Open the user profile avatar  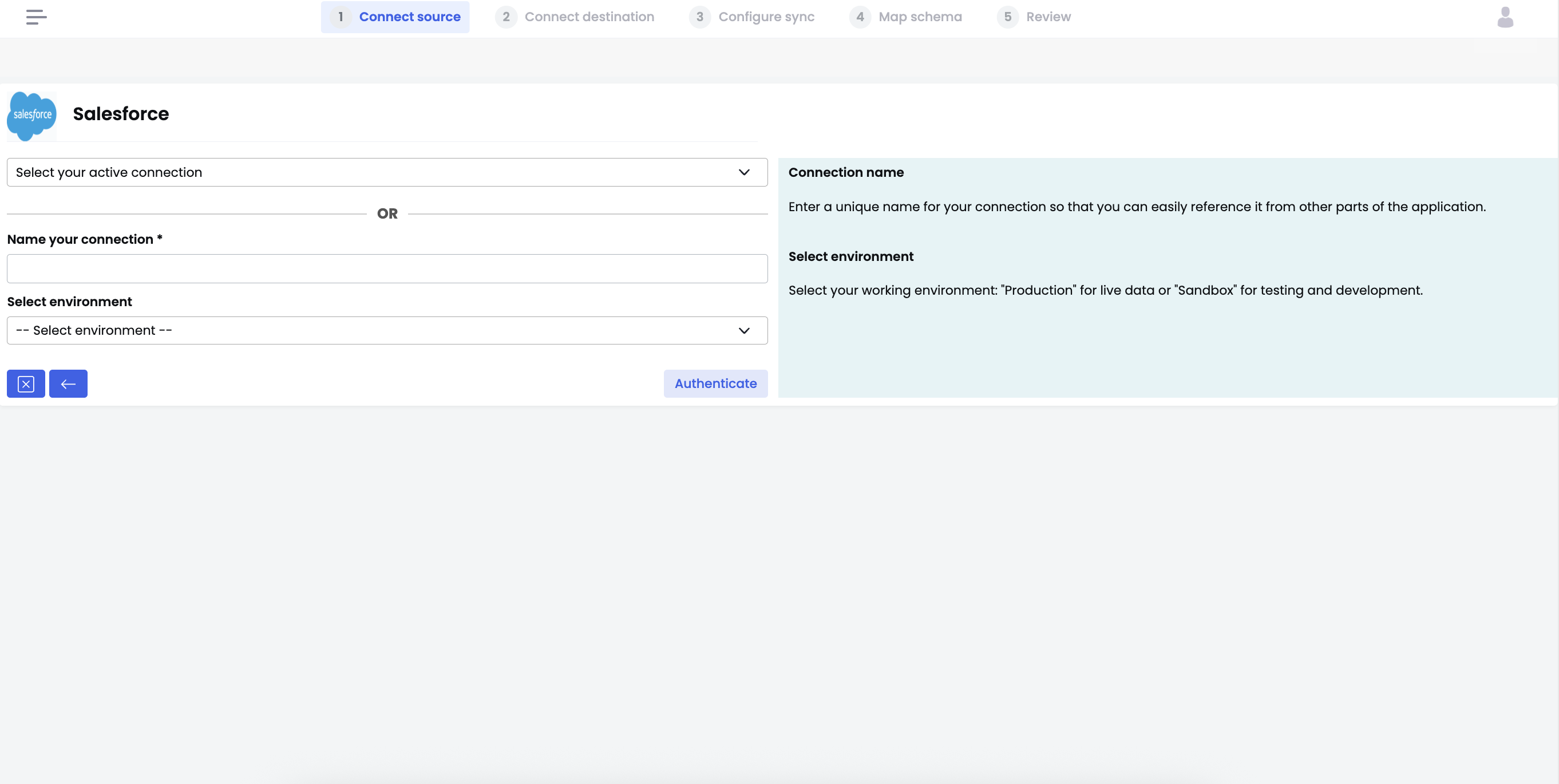tap(1505, 17)
